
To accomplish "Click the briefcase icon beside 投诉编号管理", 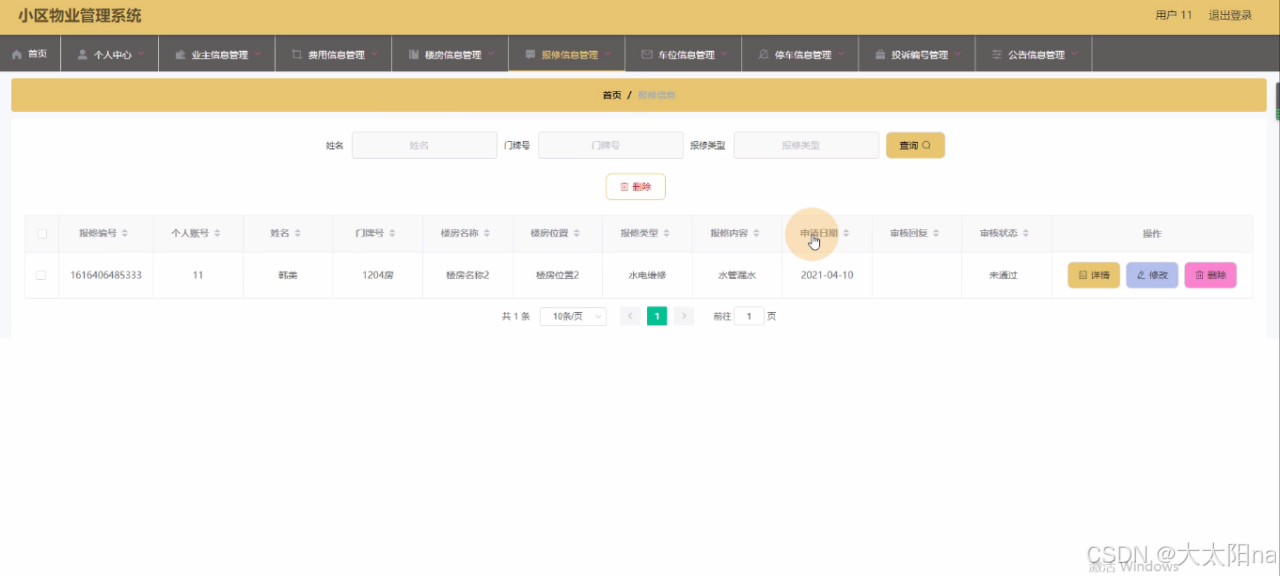I will tap(880, 55).
